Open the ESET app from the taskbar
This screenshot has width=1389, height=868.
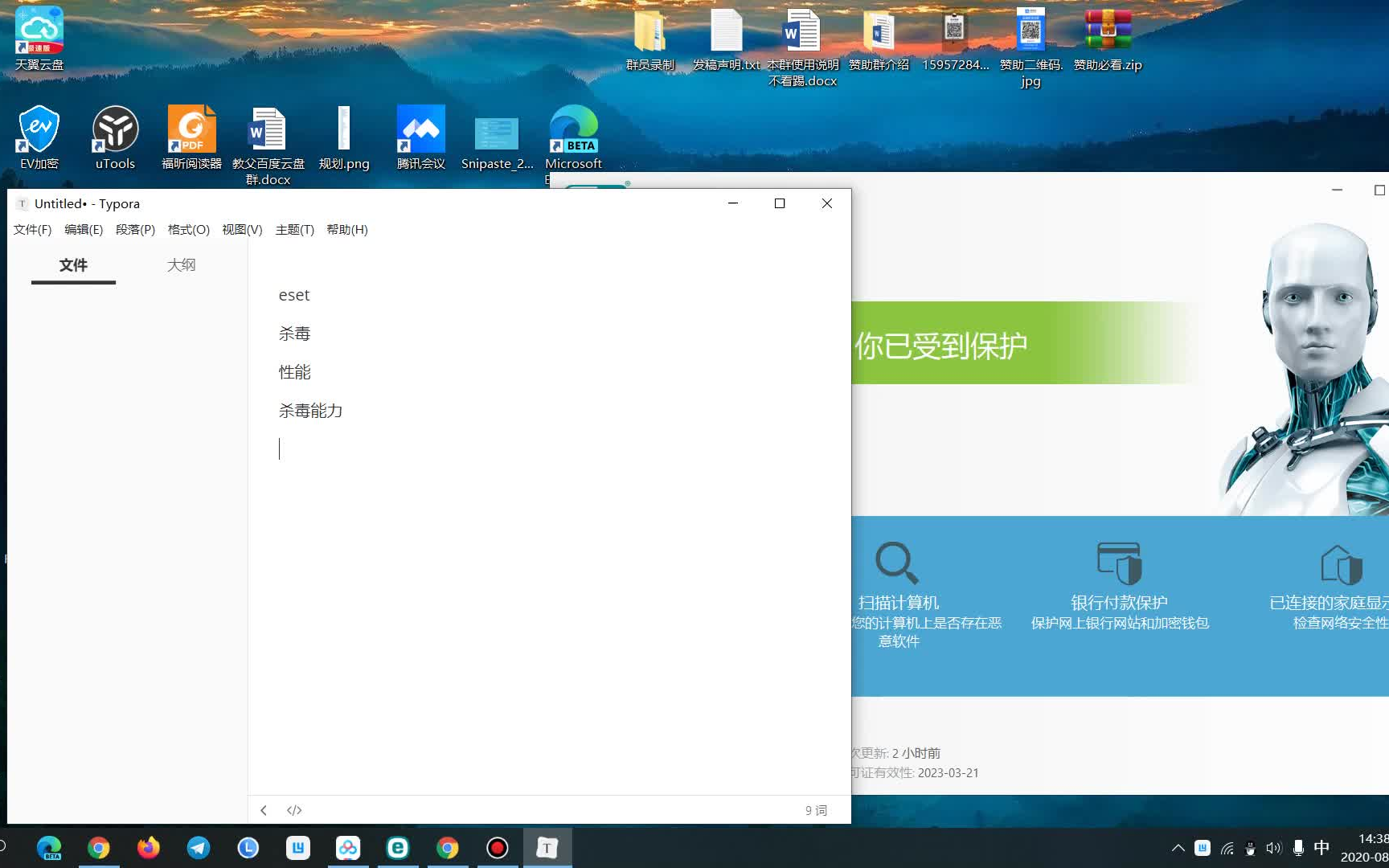398,848
